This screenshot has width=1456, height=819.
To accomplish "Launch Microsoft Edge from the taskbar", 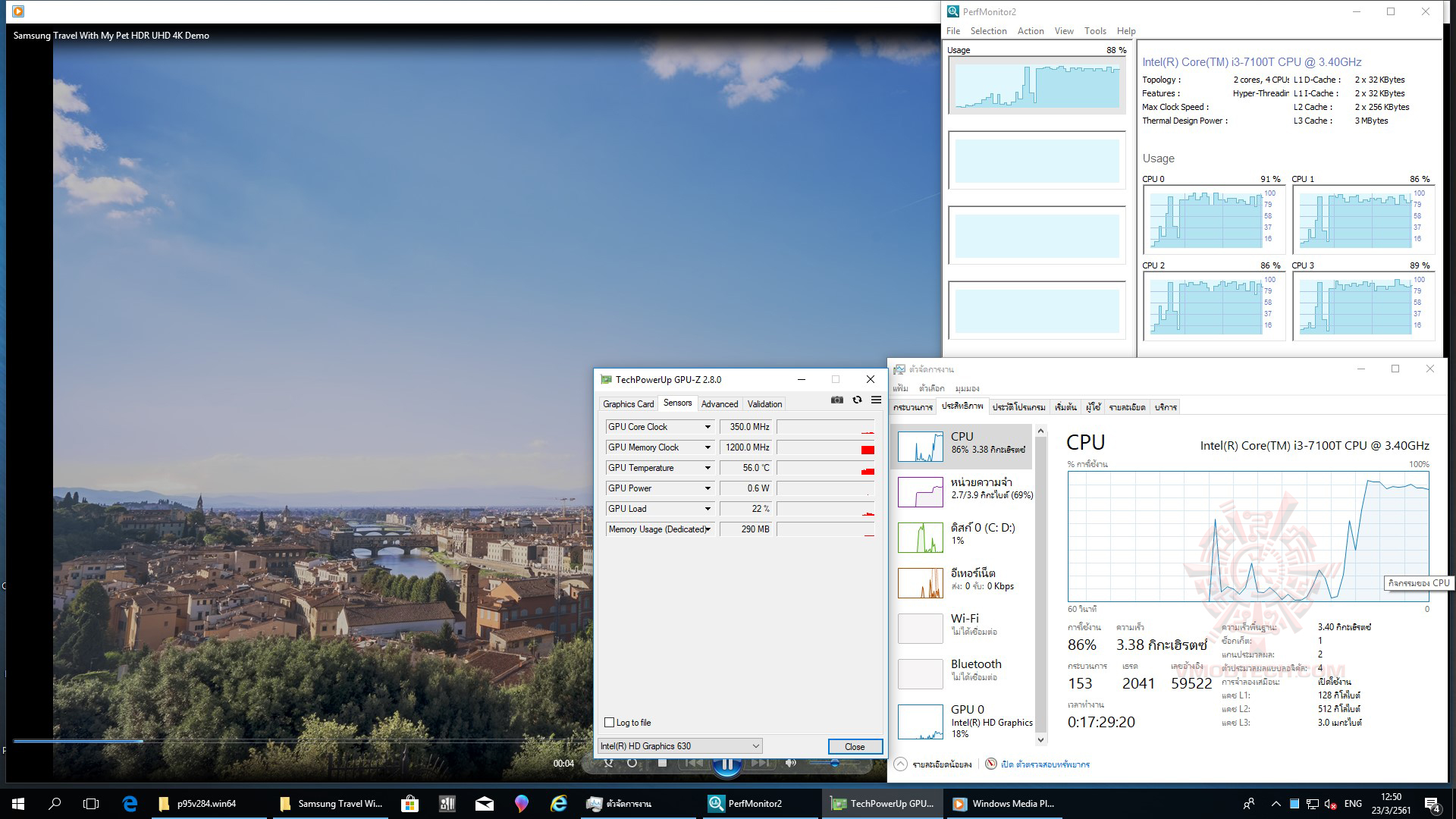I will click(130, 804).
